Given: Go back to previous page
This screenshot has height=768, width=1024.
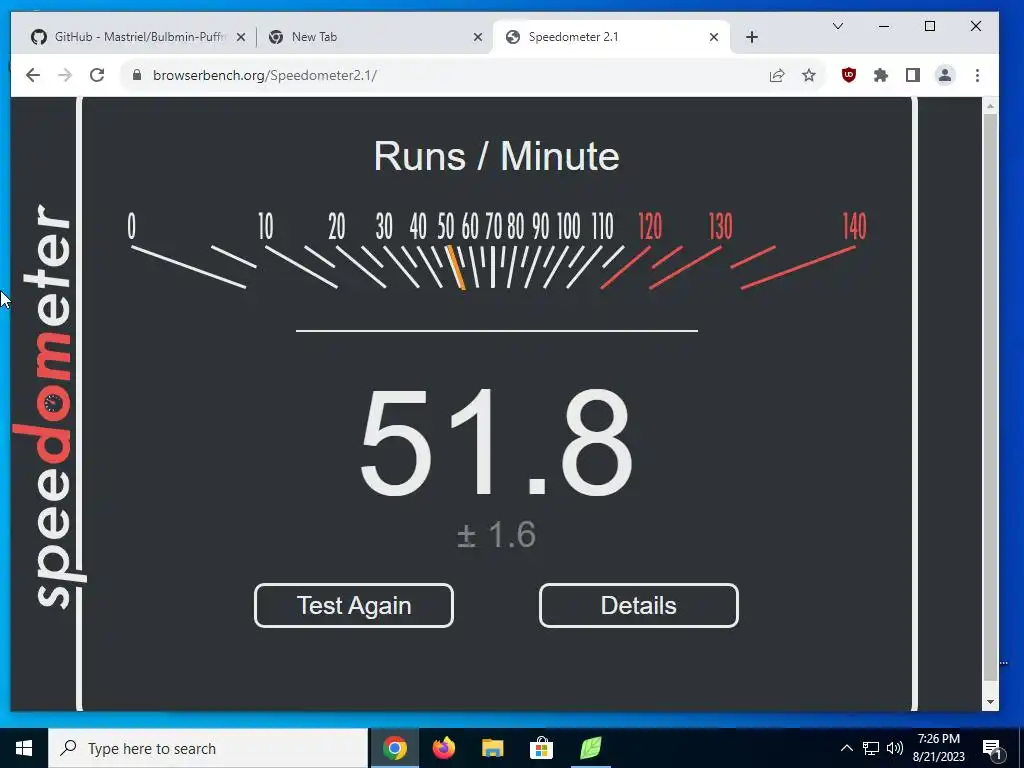Looking at the screenshot, I should coord(33,75).
